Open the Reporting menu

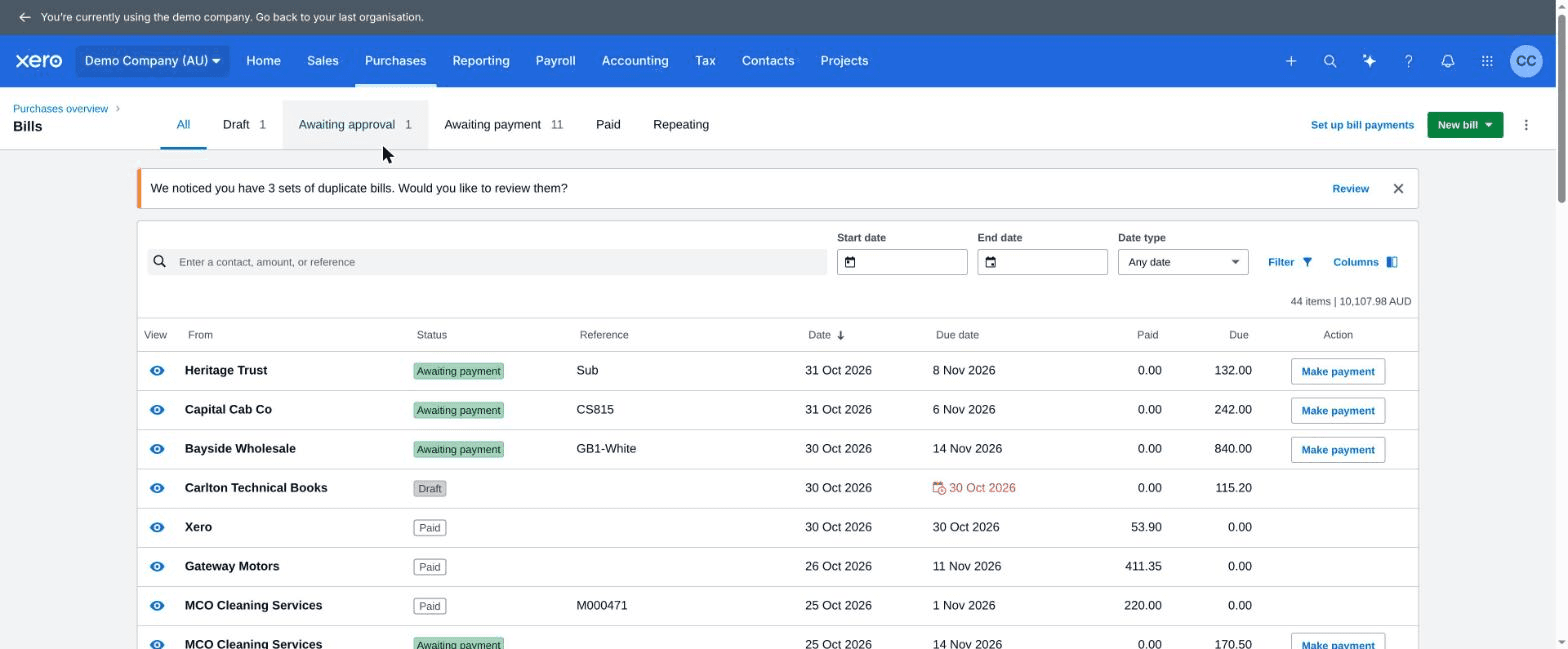[x=481, y=61]
